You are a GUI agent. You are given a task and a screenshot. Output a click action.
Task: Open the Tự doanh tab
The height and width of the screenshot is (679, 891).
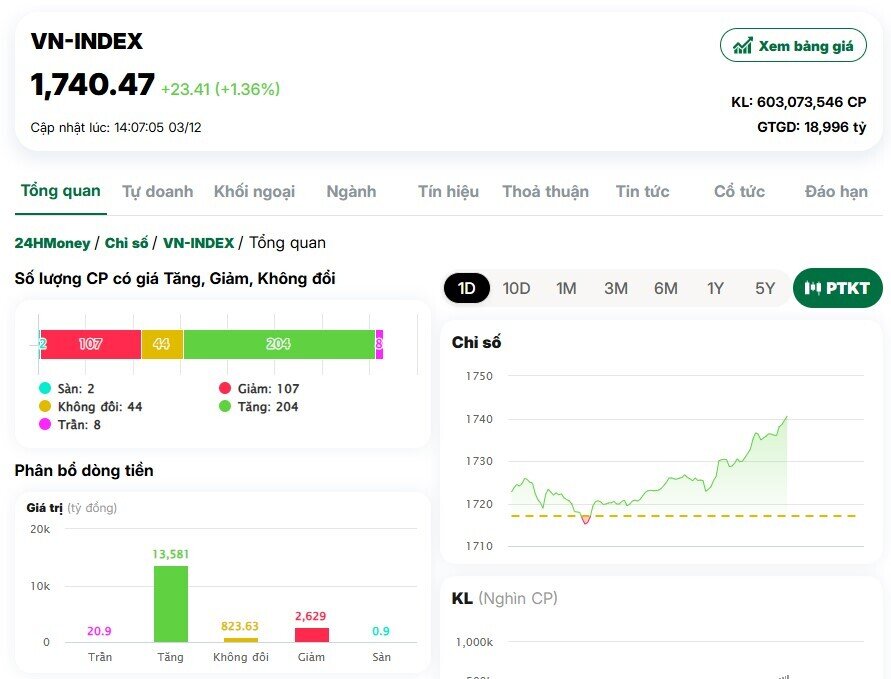click(x=158, y=191)
